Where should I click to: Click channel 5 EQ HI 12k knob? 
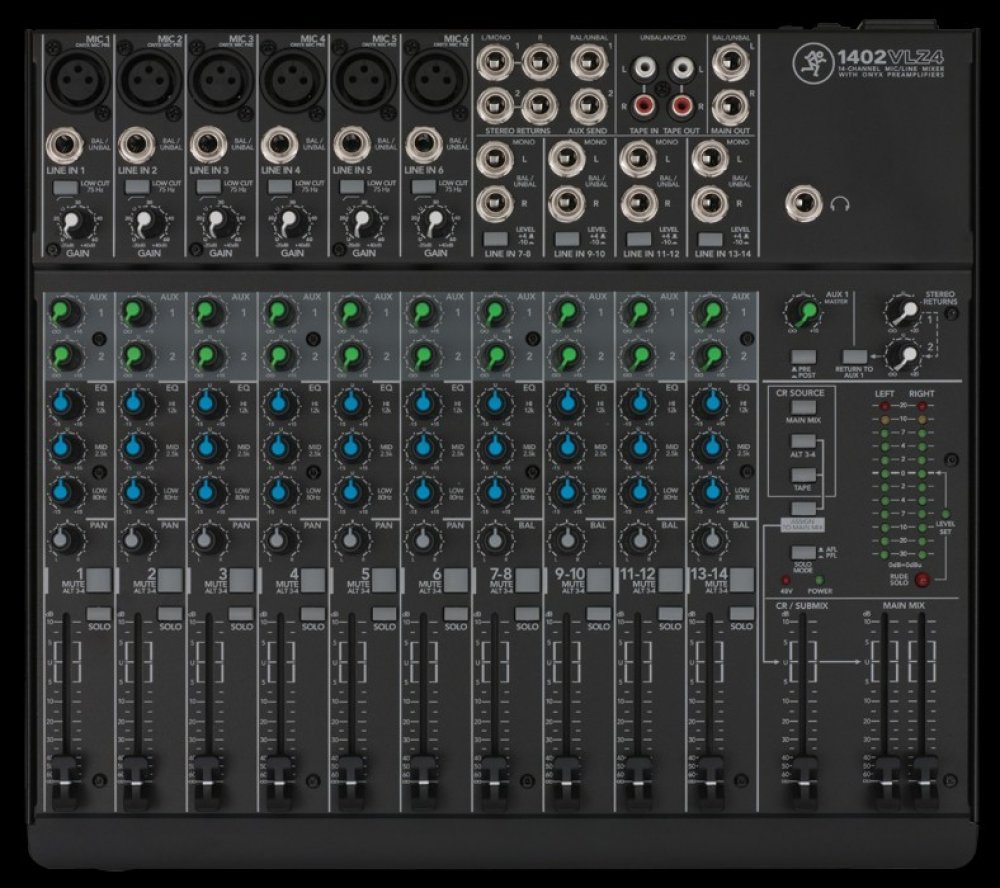tap(350, 403)
